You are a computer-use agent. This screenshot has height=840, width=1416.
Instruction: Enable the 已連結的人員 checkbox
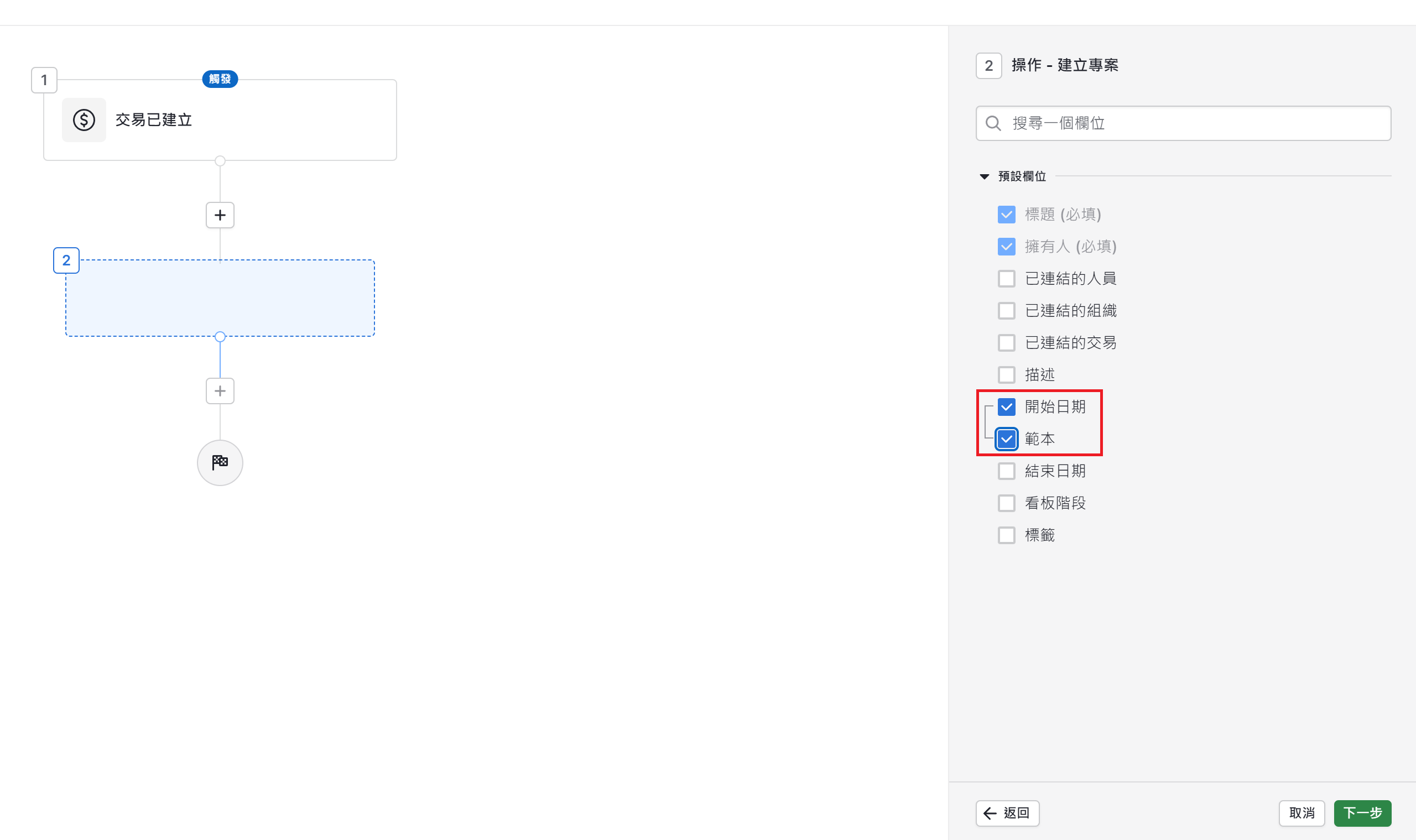click(1006, 279)
